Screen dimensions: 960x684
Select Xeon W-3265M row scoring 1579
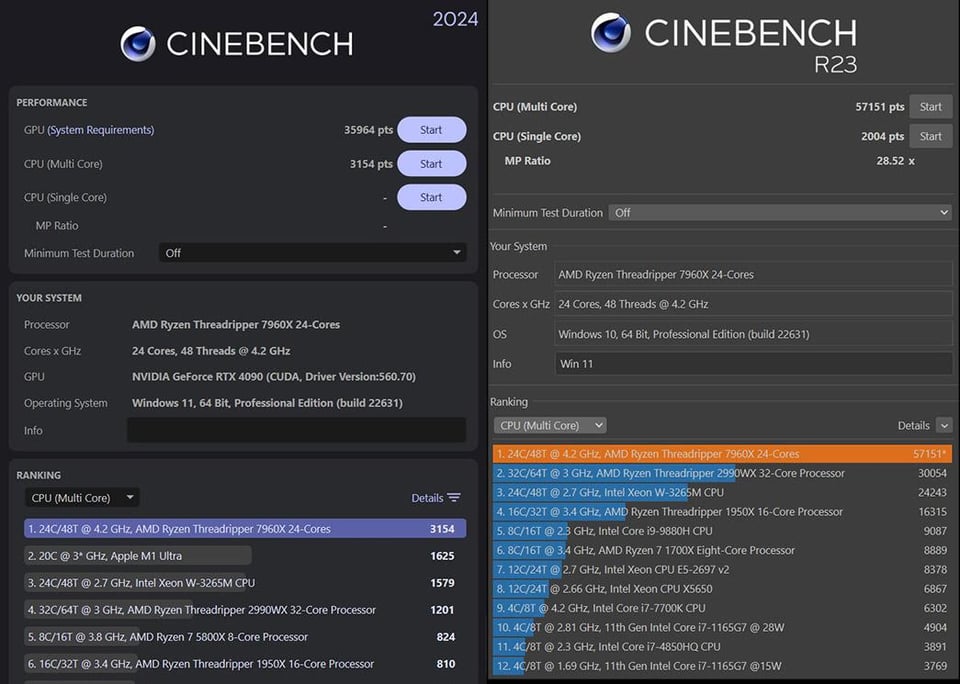click(x=245, y=582)
